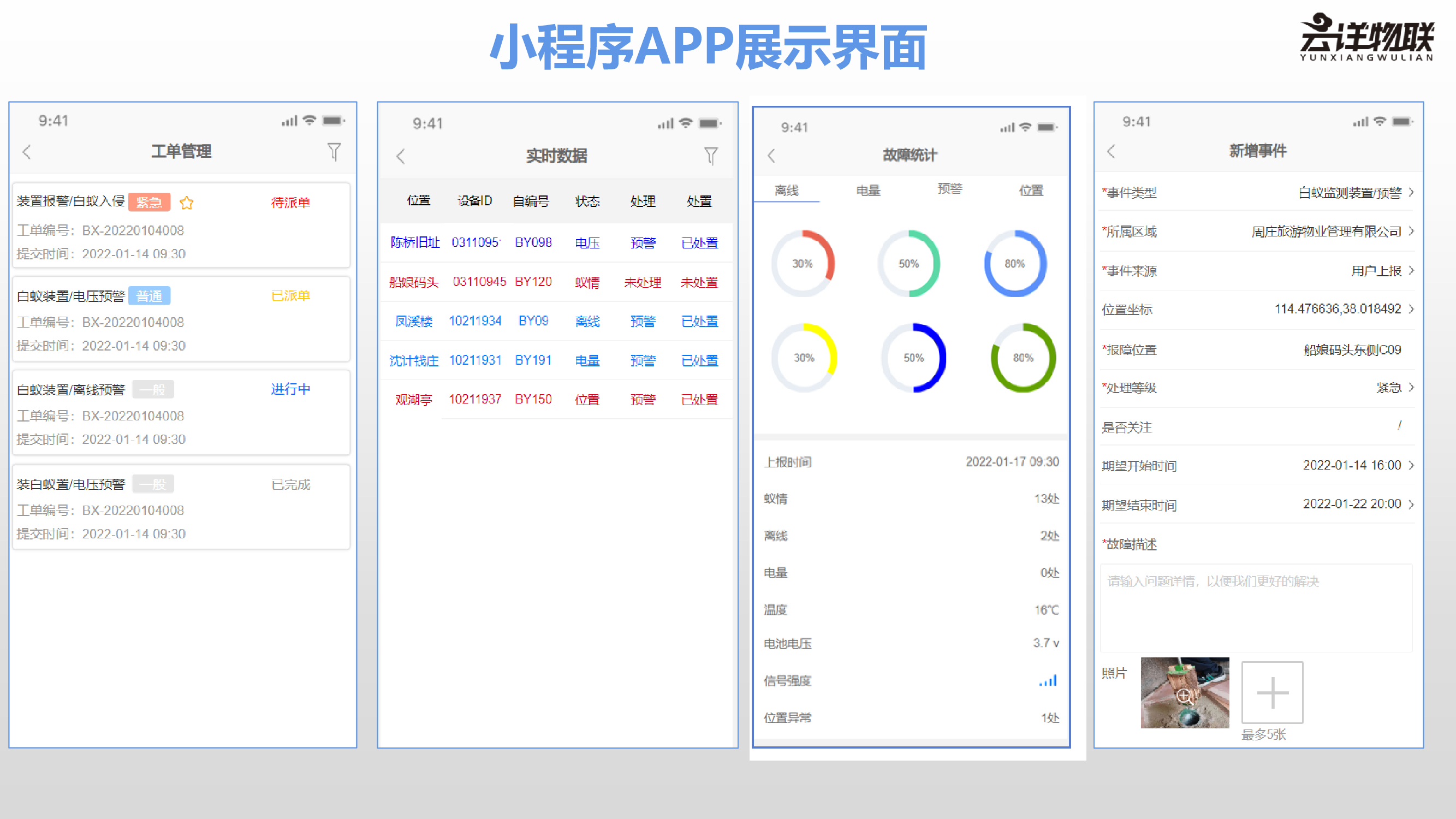Click the 待派单 status on first work order
Image resolution: width=1456 pixels, height=819 pixels.
pos(290,203)
